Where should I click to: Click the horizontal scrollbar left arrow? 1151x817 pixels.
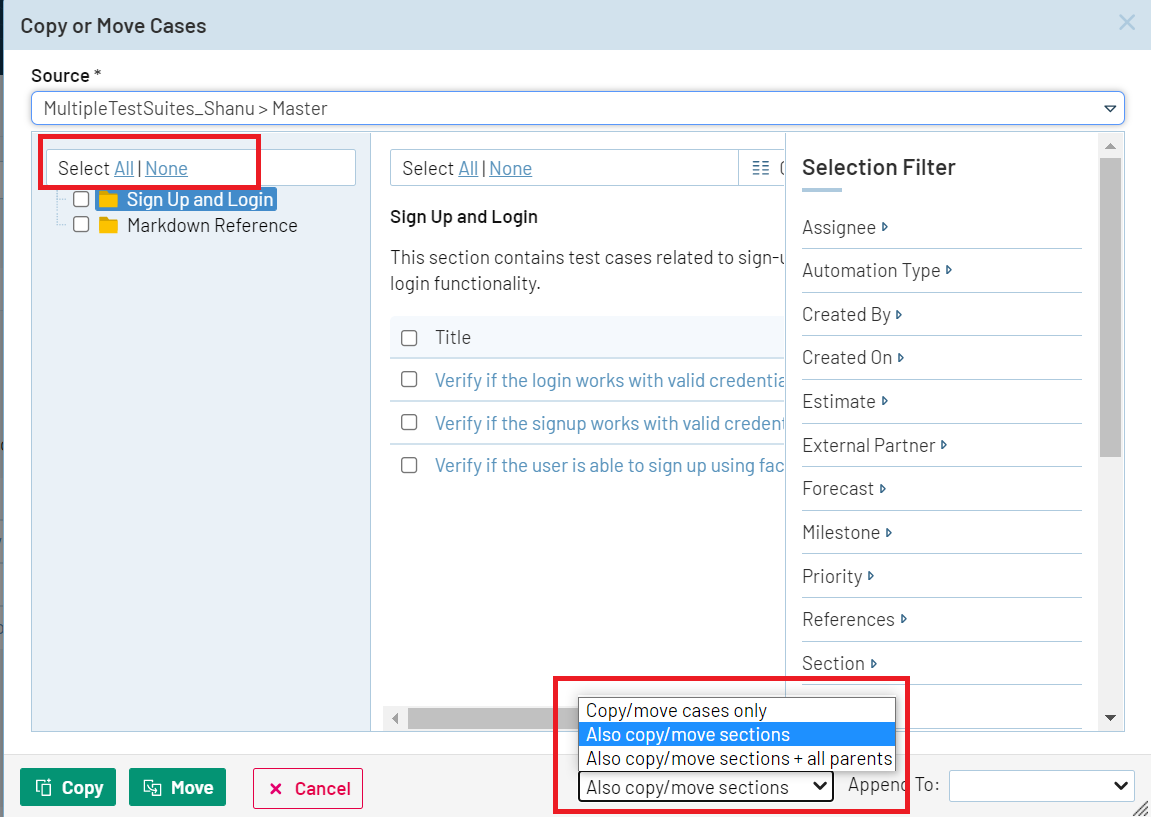pyautogui.click(x=396, y=718)
